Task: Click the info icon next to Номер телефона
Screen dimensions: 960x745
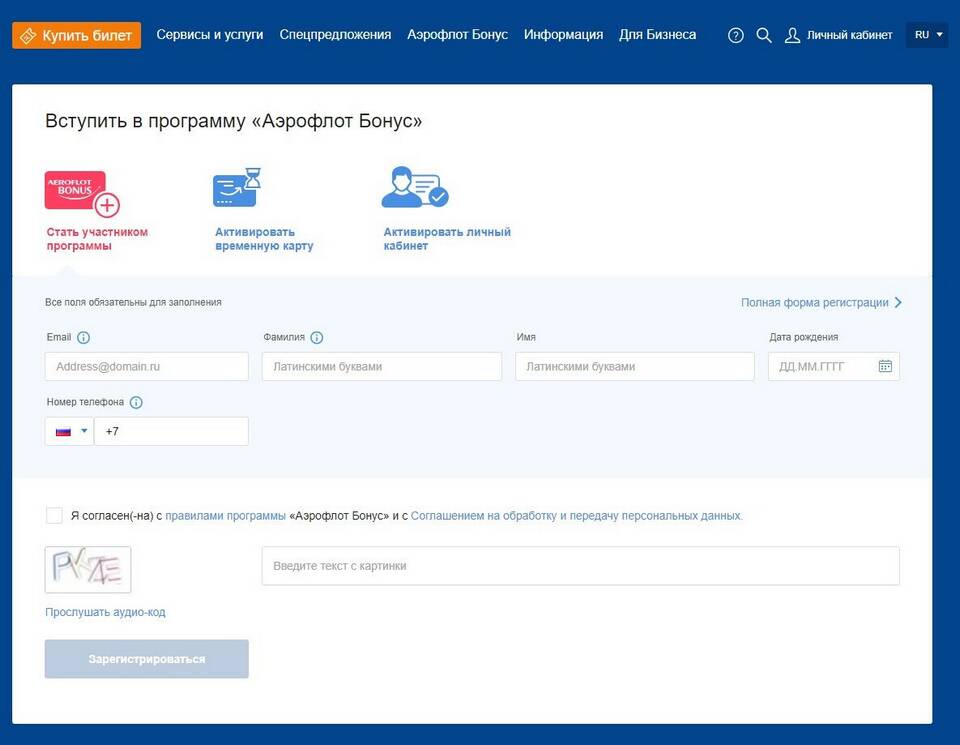Action: click(x=137, y=403)
